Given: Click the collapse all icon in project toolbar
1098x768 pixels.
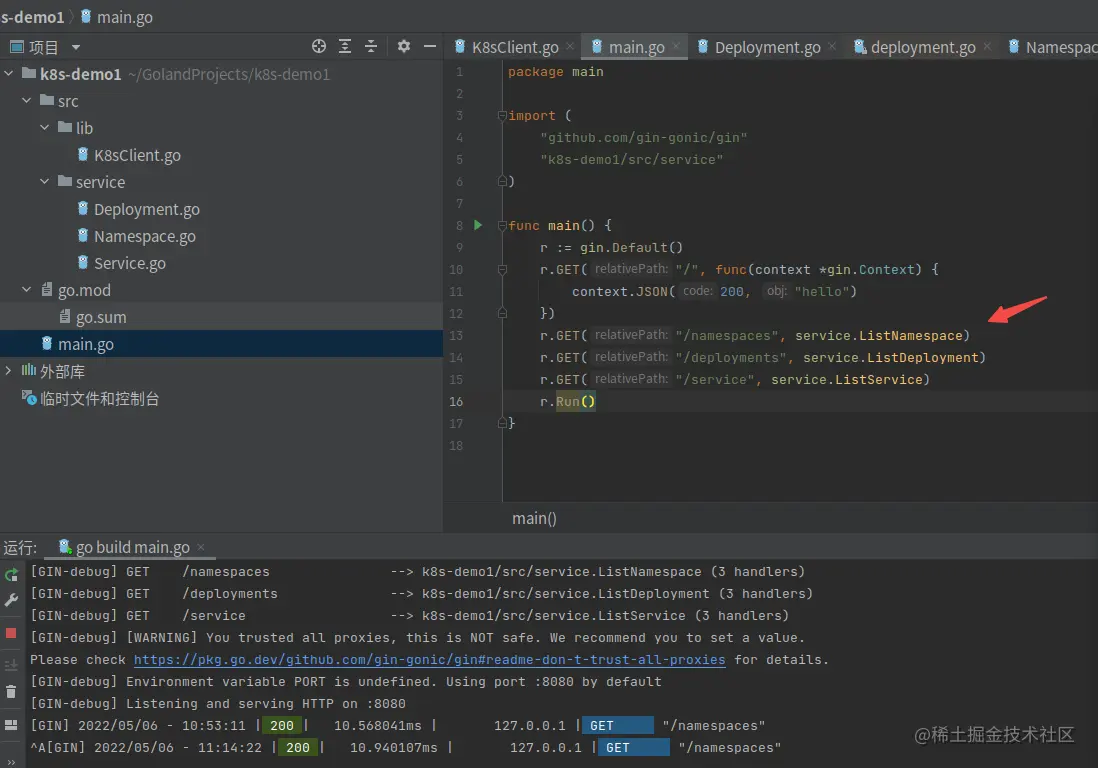Looking at the screenshot, I should coord(371,46).
